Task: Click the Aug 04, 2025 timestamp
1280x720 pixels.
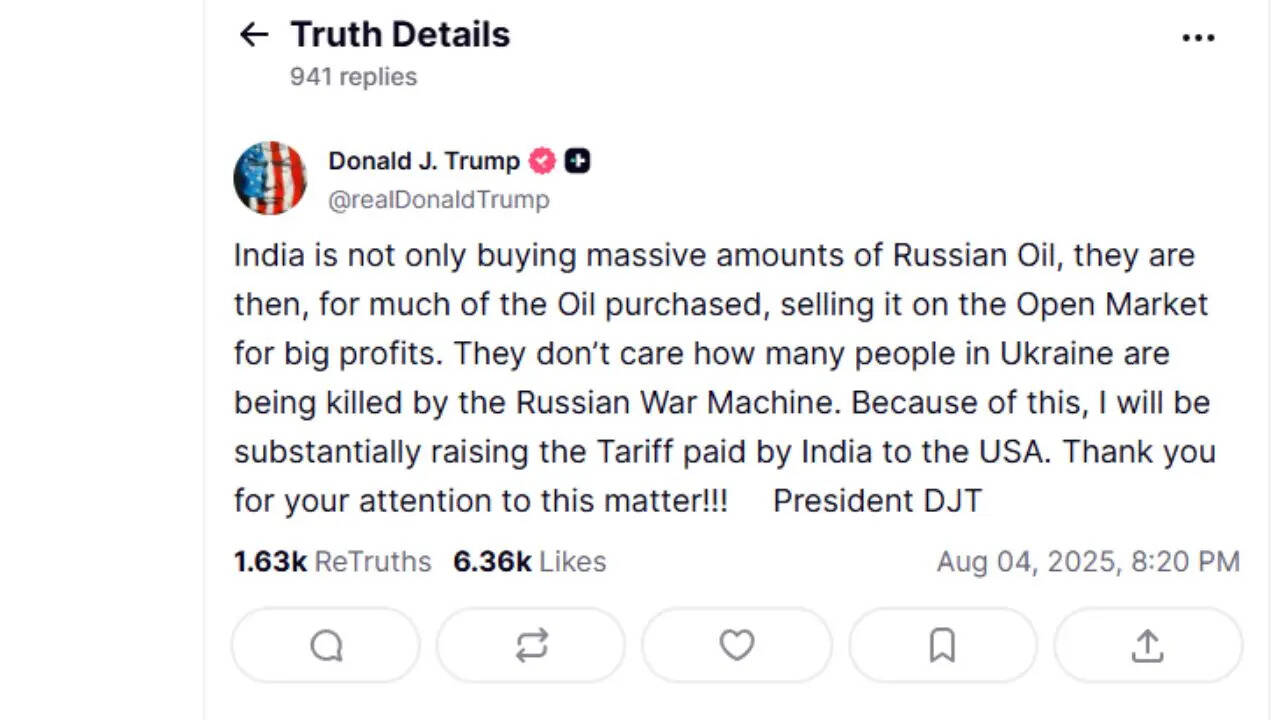Action: coord(1087,562)
